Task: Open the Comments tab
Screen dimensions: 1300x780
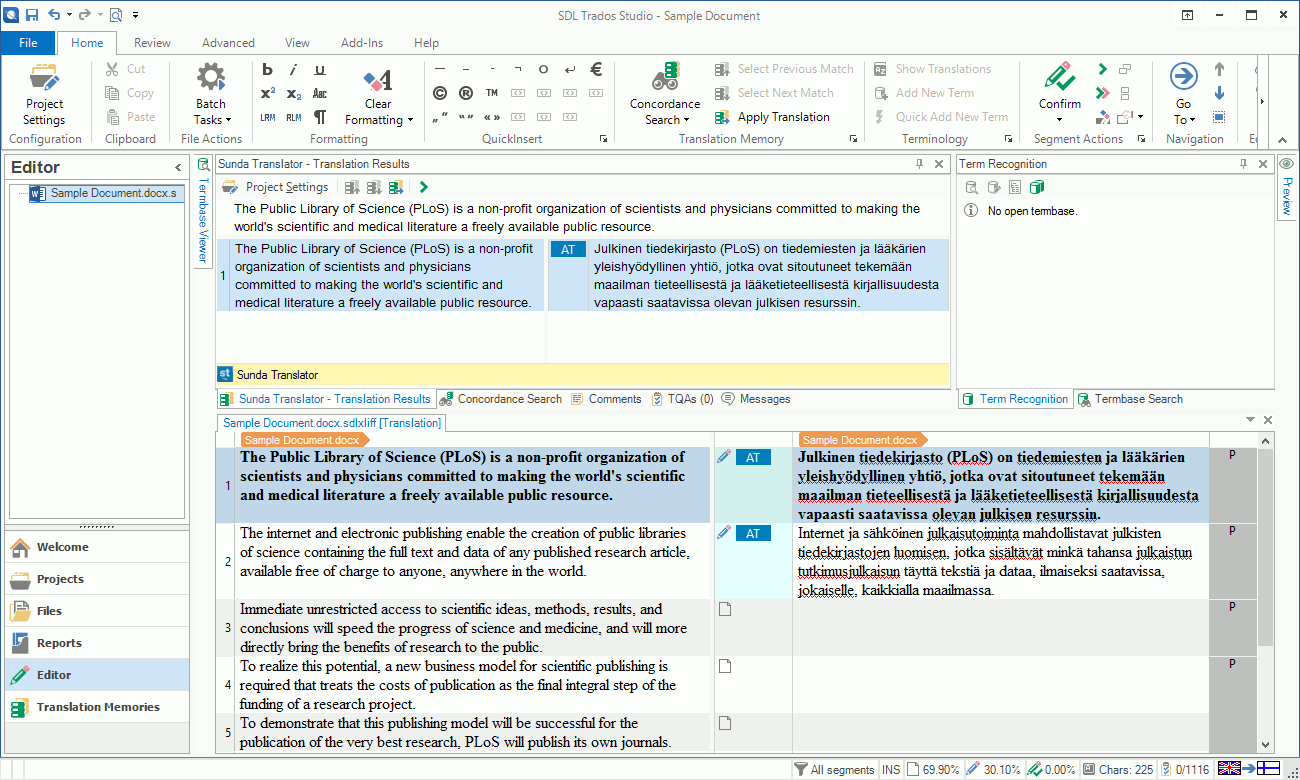Action: pyautogui.click(x=607, y=399)
